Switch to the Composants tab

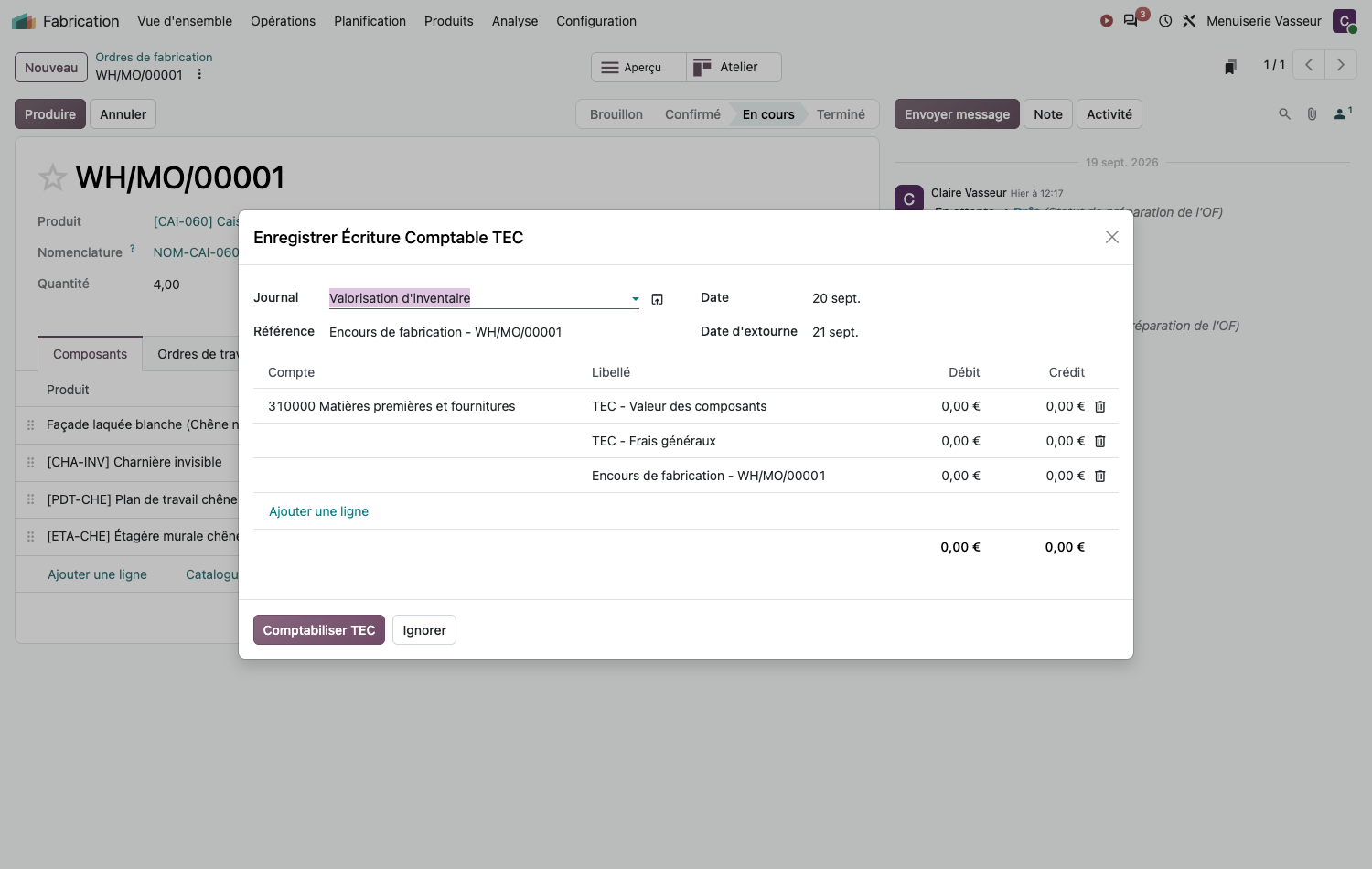click(90, 354)
